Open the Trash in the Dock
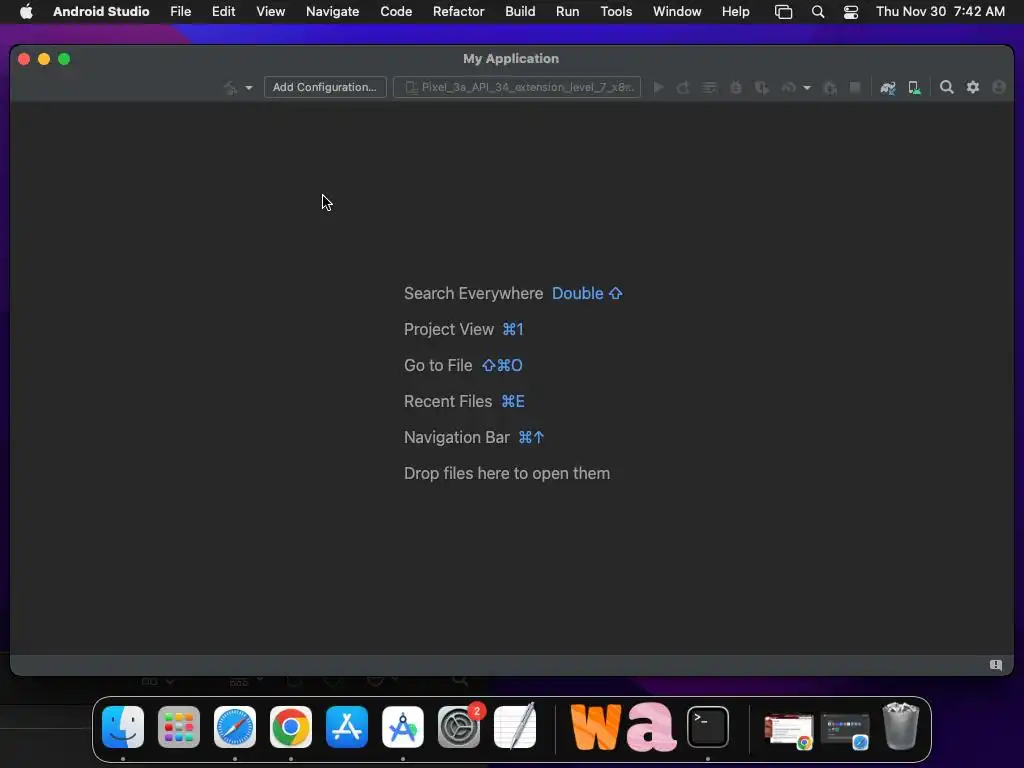The image size is (1024, 768). click(x=901, y=726)
